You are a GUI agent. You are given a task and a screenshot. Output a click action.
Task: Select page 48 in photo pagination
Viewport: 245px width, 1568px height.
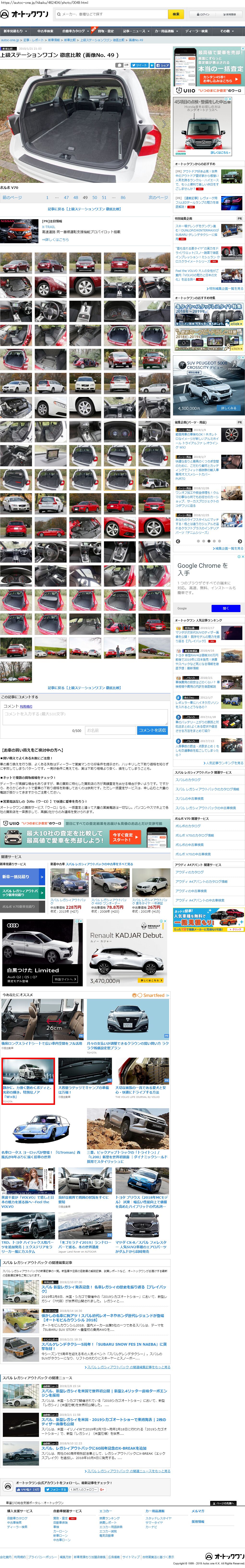(76, 197)
